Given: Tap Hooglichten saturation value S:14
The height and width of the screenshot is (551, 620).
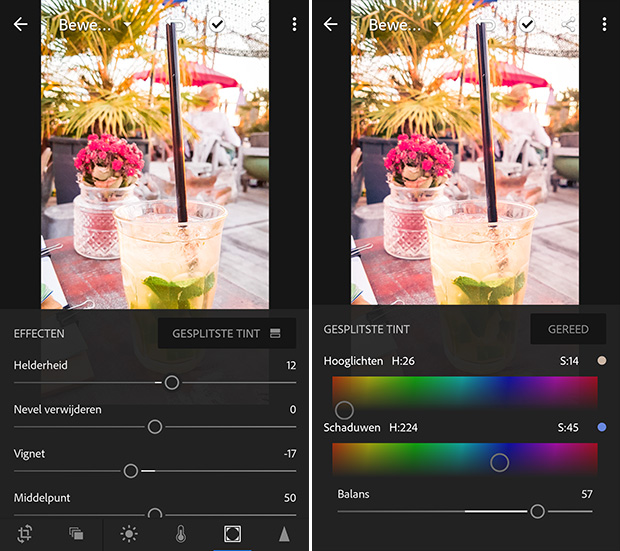Looking at the screenshot, I should click(569, 361).
